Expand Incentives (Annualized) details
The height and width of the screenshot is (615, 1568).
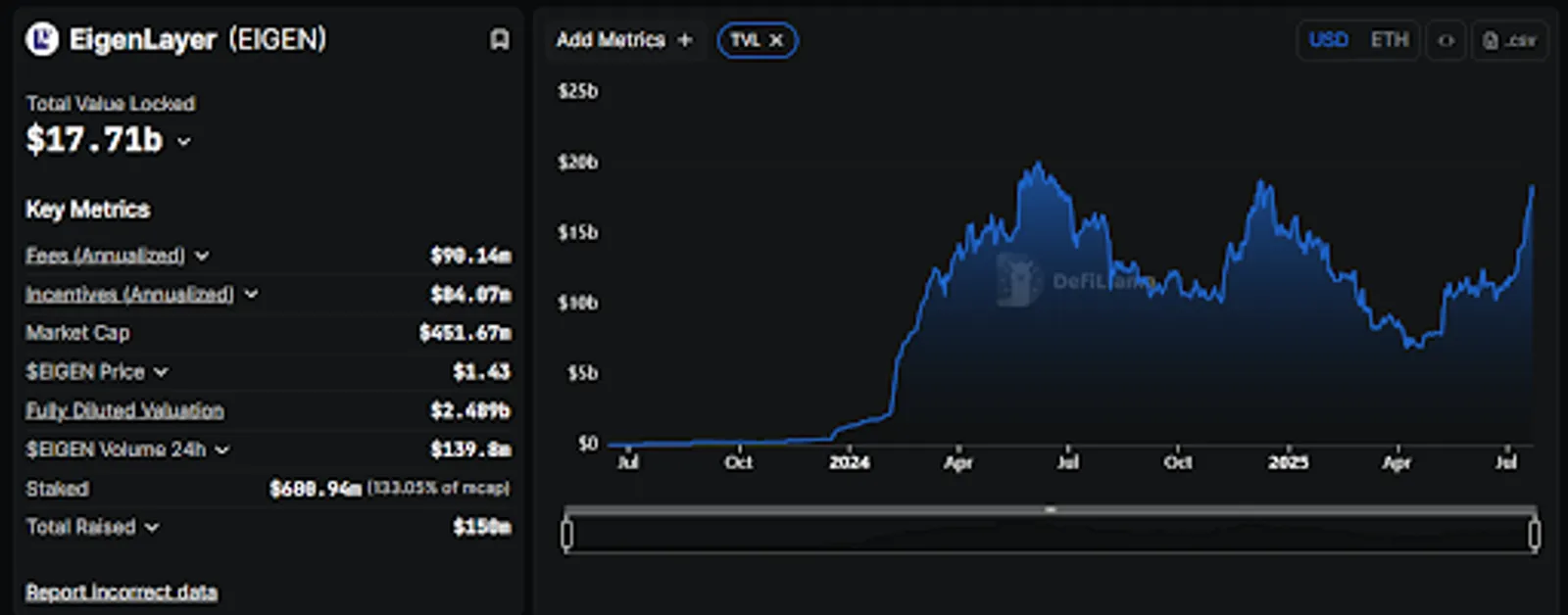coord(251,294)
